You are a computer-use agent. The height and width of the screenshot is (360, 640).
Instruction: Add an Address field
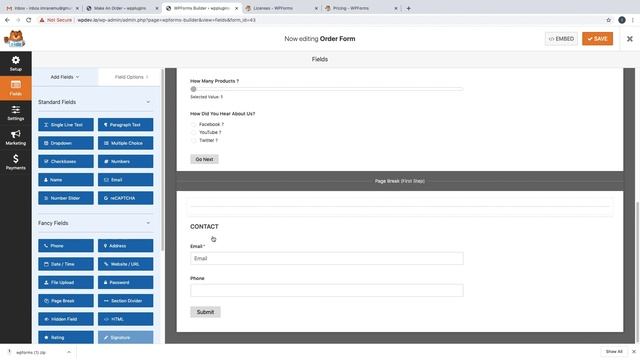[125, 246]
